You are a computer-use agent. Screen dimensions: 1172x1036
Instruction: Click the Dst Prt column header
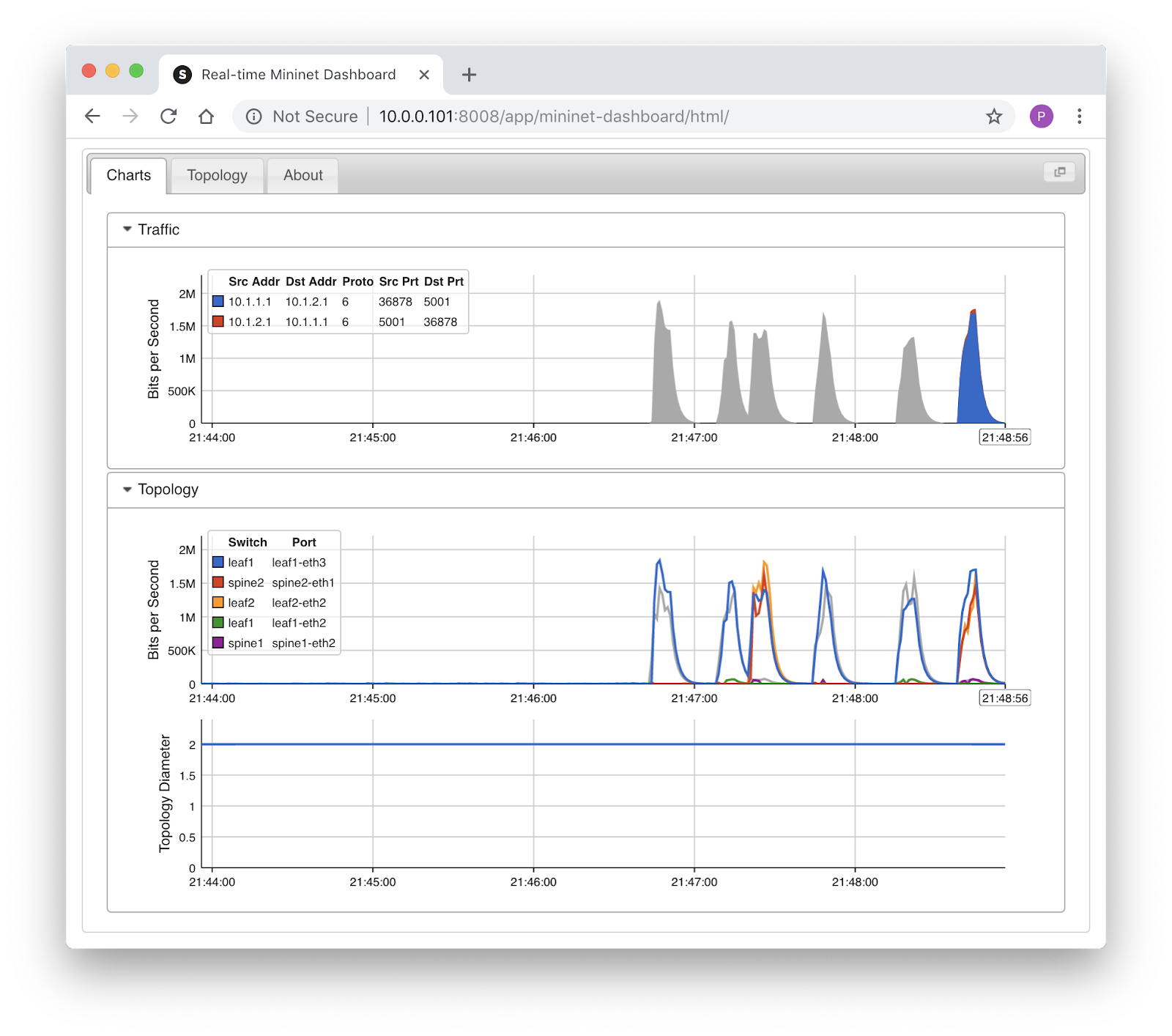[444, 281]
